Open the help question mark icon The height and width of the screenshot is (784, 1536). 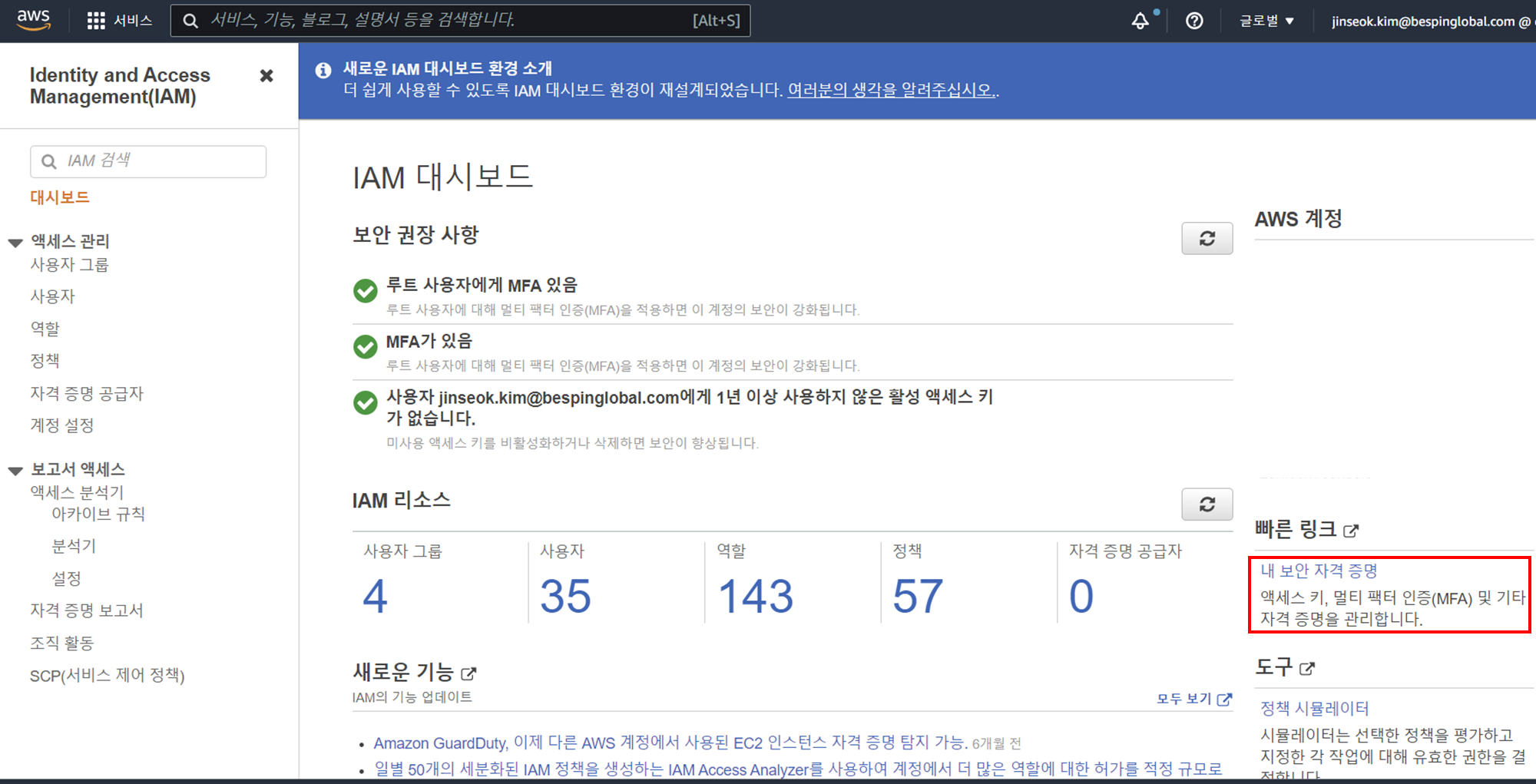[1194, 21]
